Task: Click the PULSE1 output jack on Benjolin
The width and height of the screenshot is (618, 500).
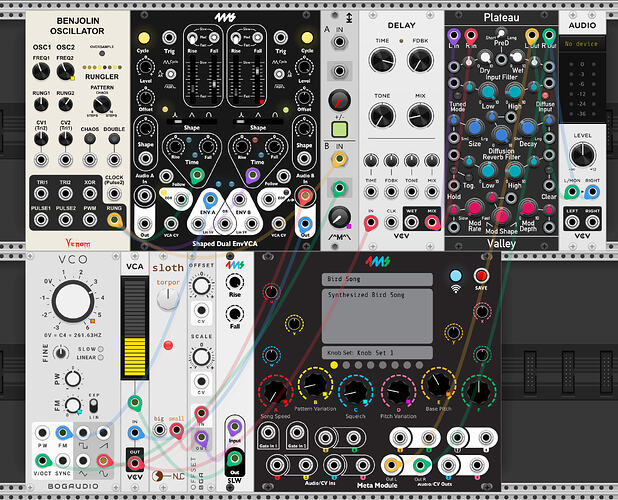Action: click(x=41, y=220)
